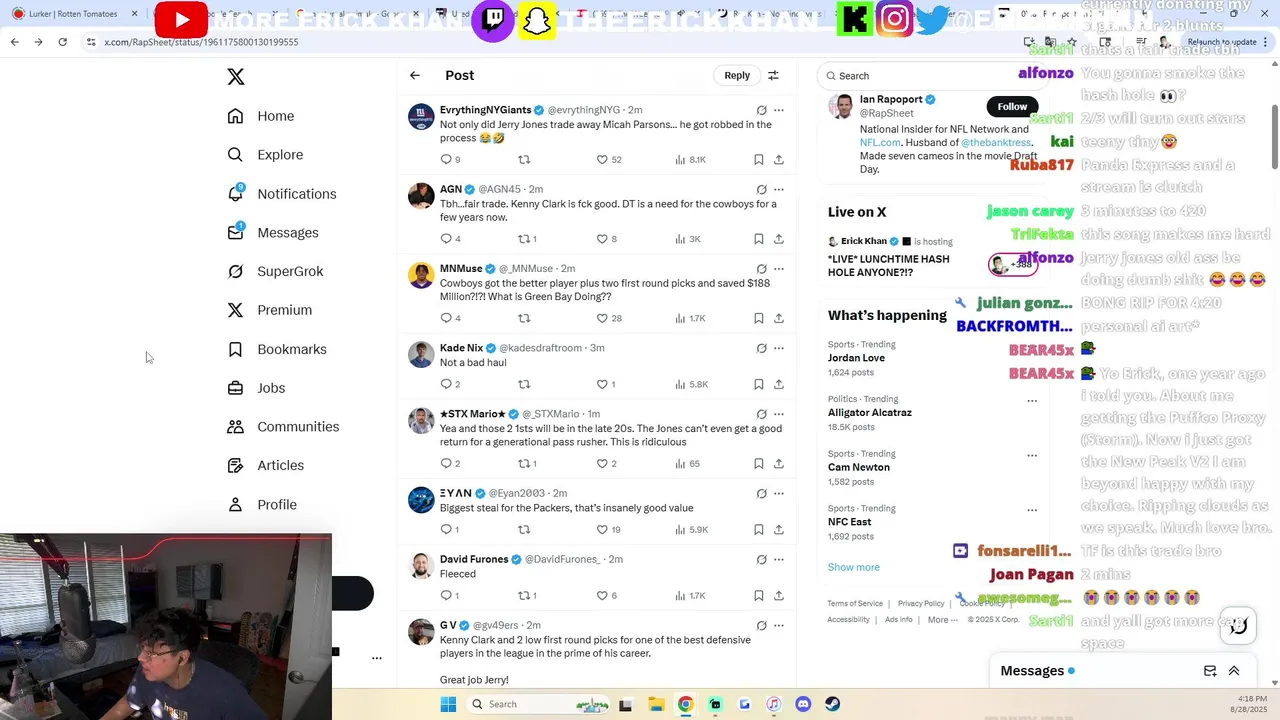The height and width of the screenshot is (720, 1280).
Task: Reload the page in Chrome
Action: 62,42
